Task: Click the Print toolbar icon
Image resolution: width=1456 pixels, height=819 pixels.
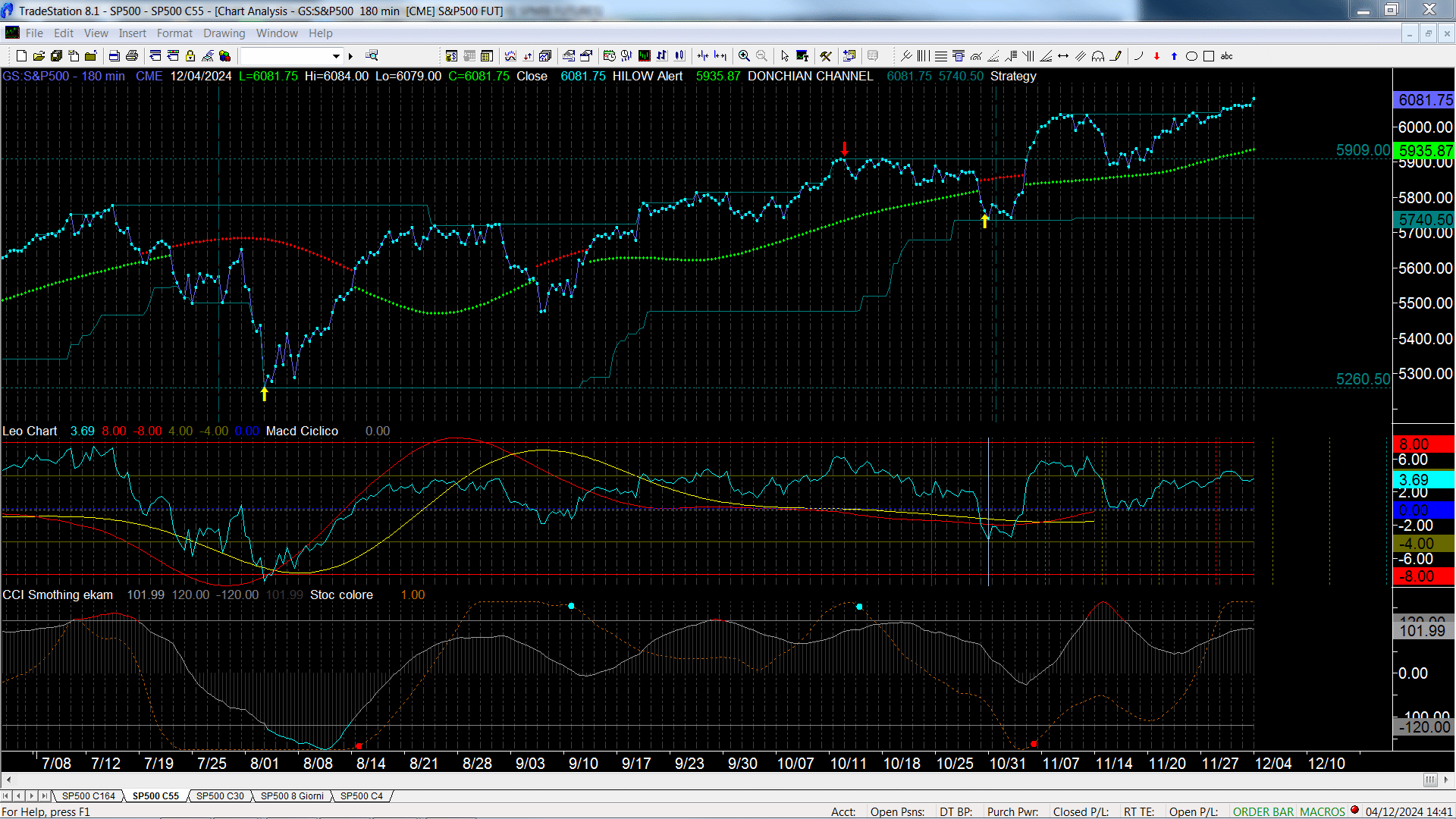Action: point(132,56)
